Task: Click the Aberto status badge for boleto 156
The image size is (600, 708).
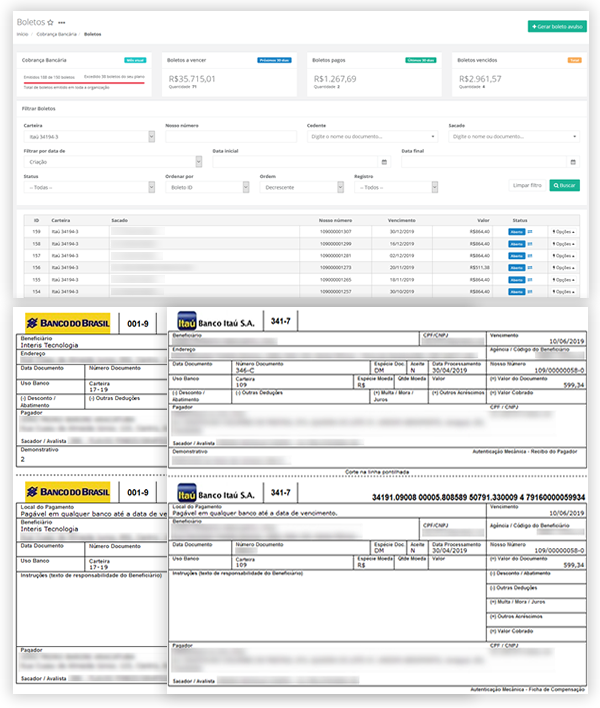Action: coord(516,267)
